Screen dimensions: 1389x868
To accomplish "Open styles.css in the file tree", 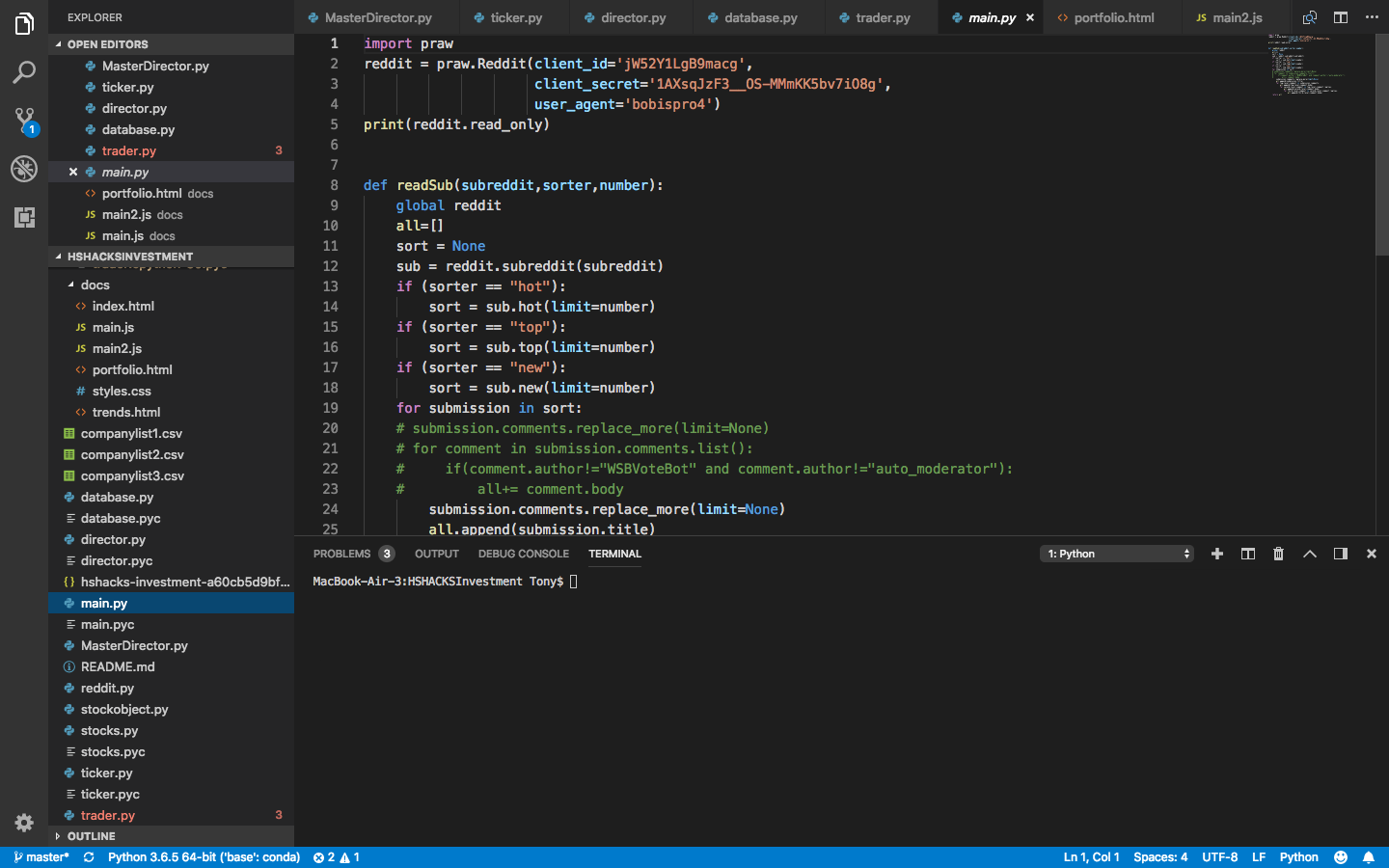I will pos(172,391).
